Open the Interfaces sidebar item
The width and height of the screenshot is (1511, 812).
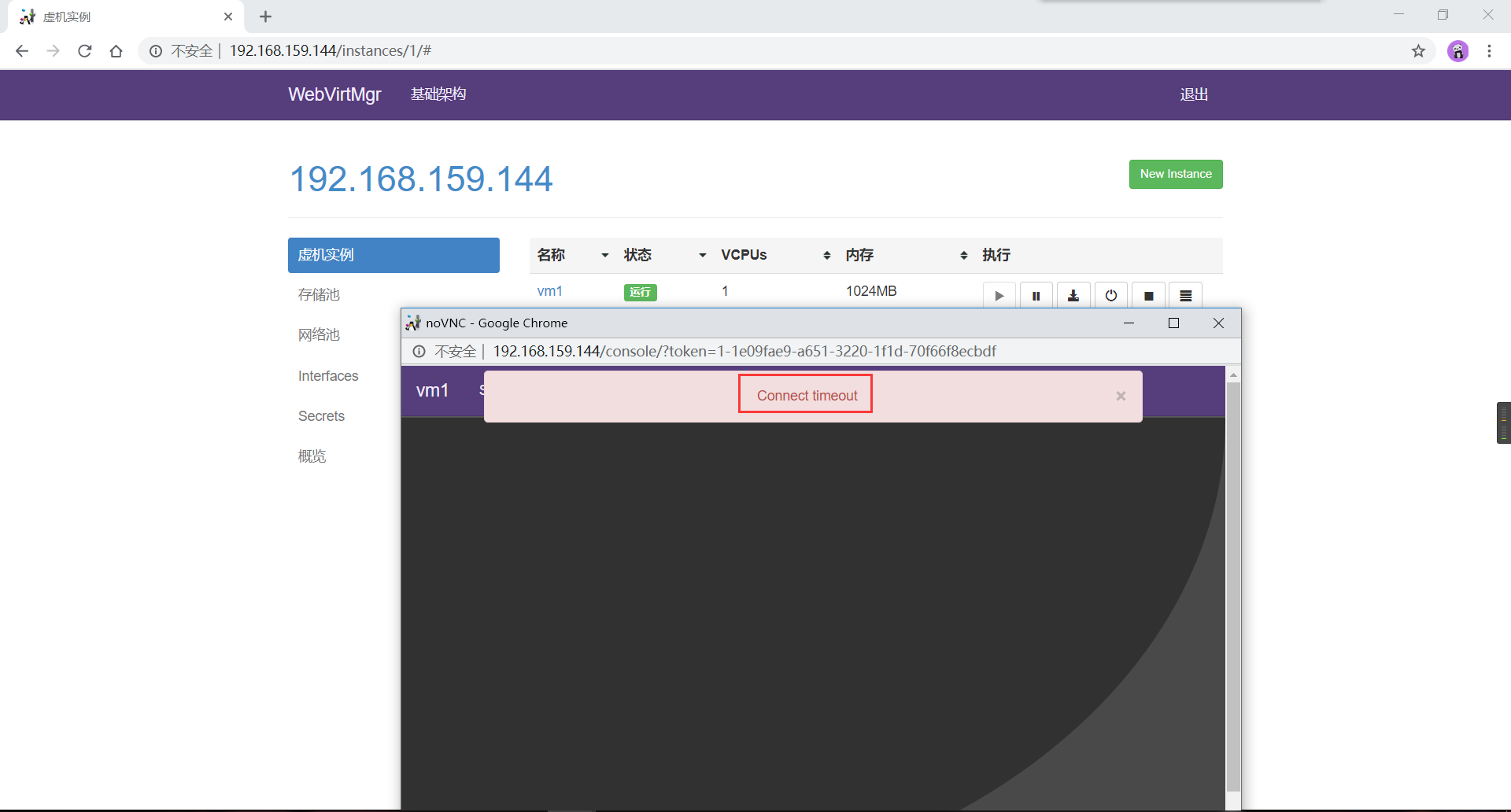click(x=328, y=376)
